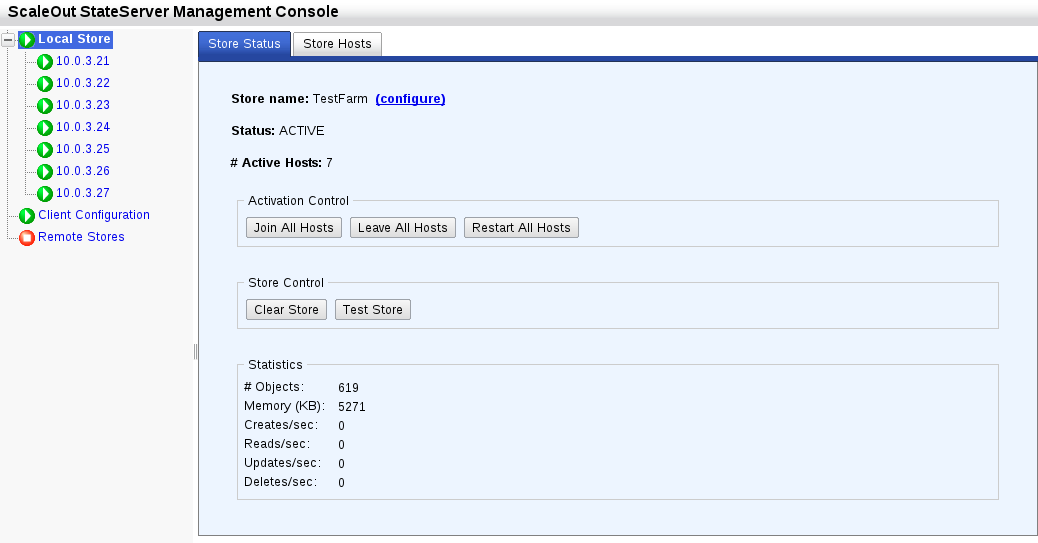Select the Local Store tree item

pos(74,39)
